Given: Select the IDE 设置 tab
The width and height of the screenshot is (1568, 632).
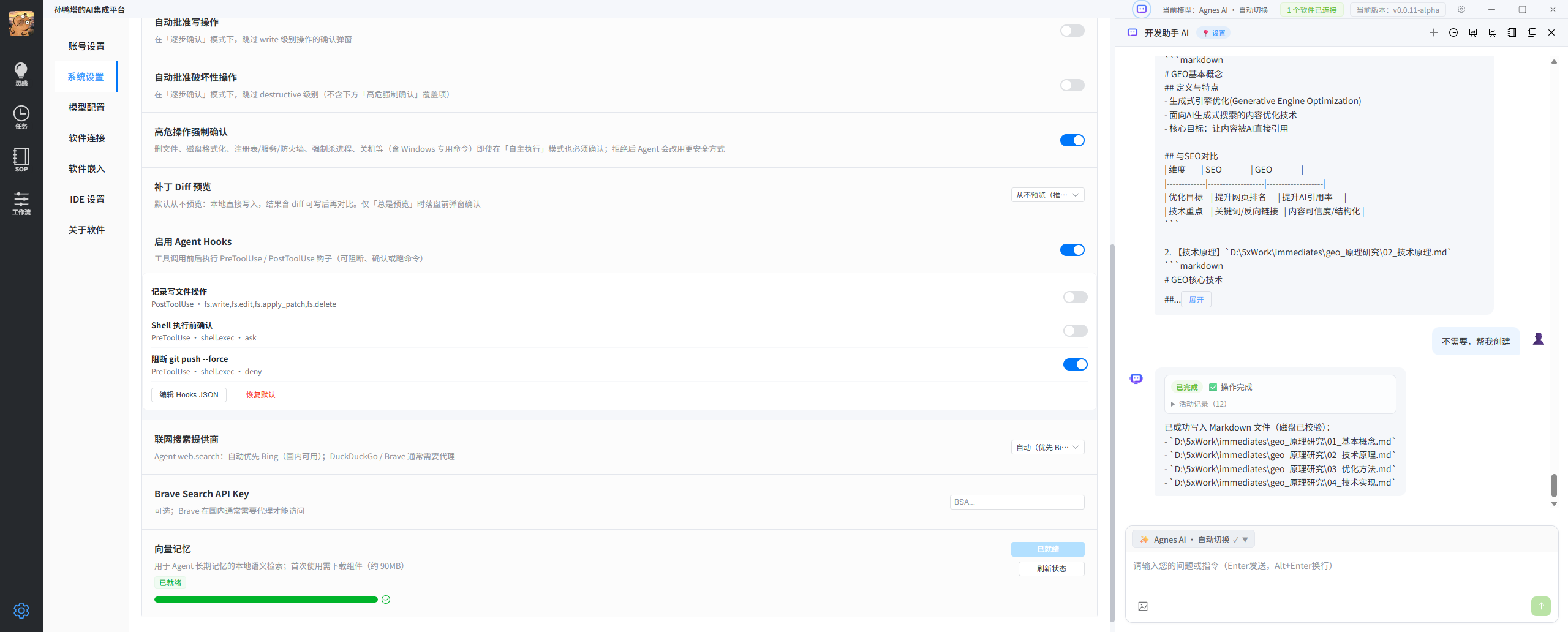Looking at the screenshot, I should pos(86,199).
